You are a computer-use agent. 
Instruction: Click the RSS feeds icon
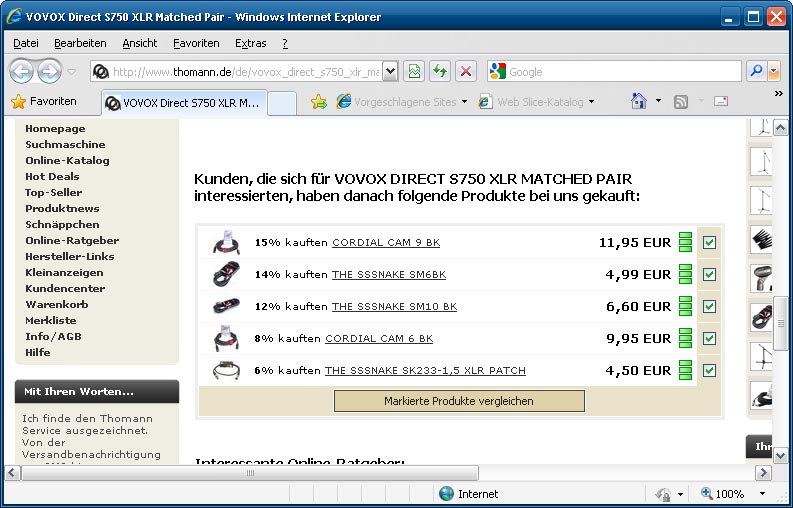[x=681, y=102]
